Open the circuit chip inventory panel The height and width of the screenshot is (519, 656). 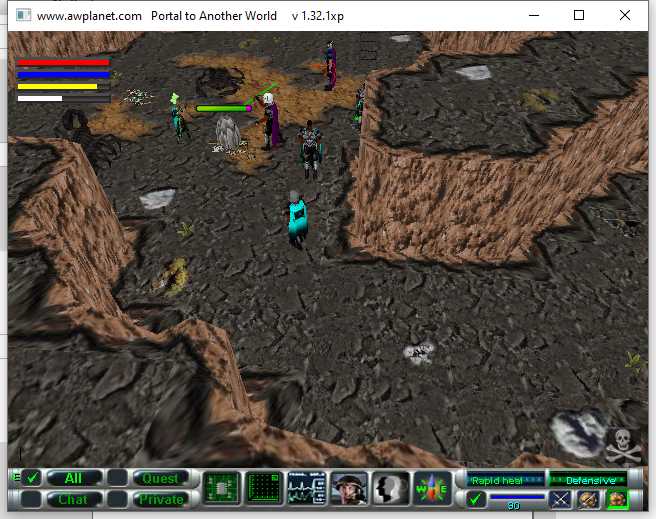point(222,488)
